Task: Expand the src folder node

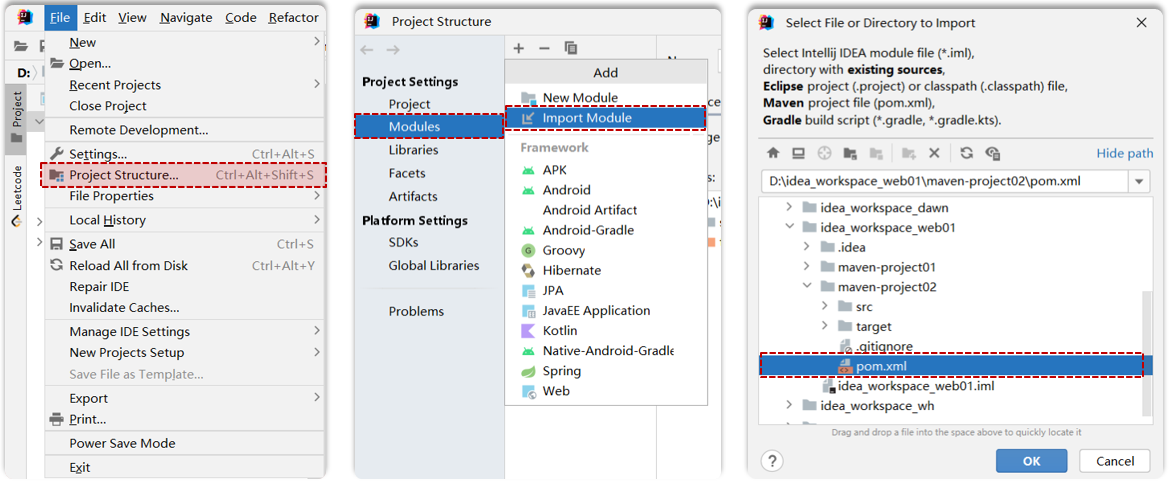Action: pyautogui.click(x=825, y=307)
